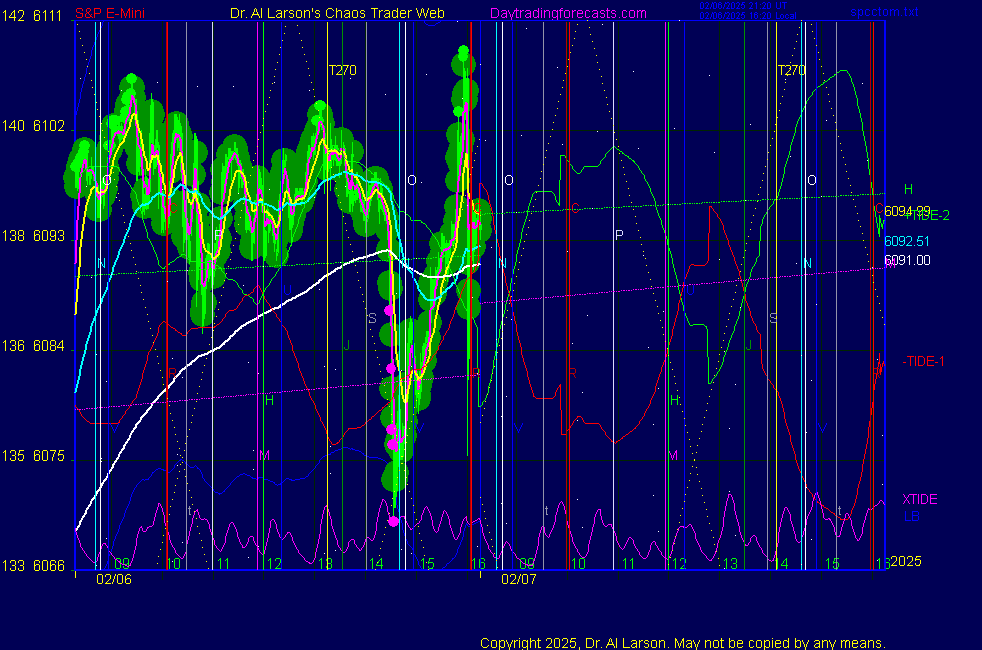982x650 pixels.
Task: Click the "135 6075" price axis label
Action: (33, 456)
